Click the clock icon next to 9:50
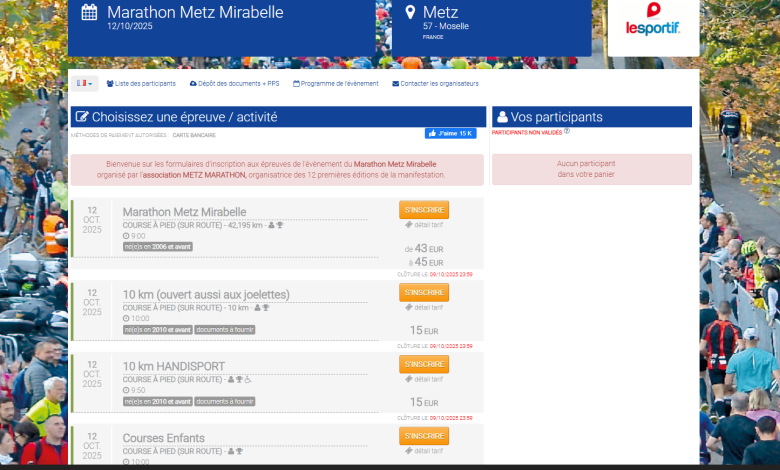 click(126, 390)
